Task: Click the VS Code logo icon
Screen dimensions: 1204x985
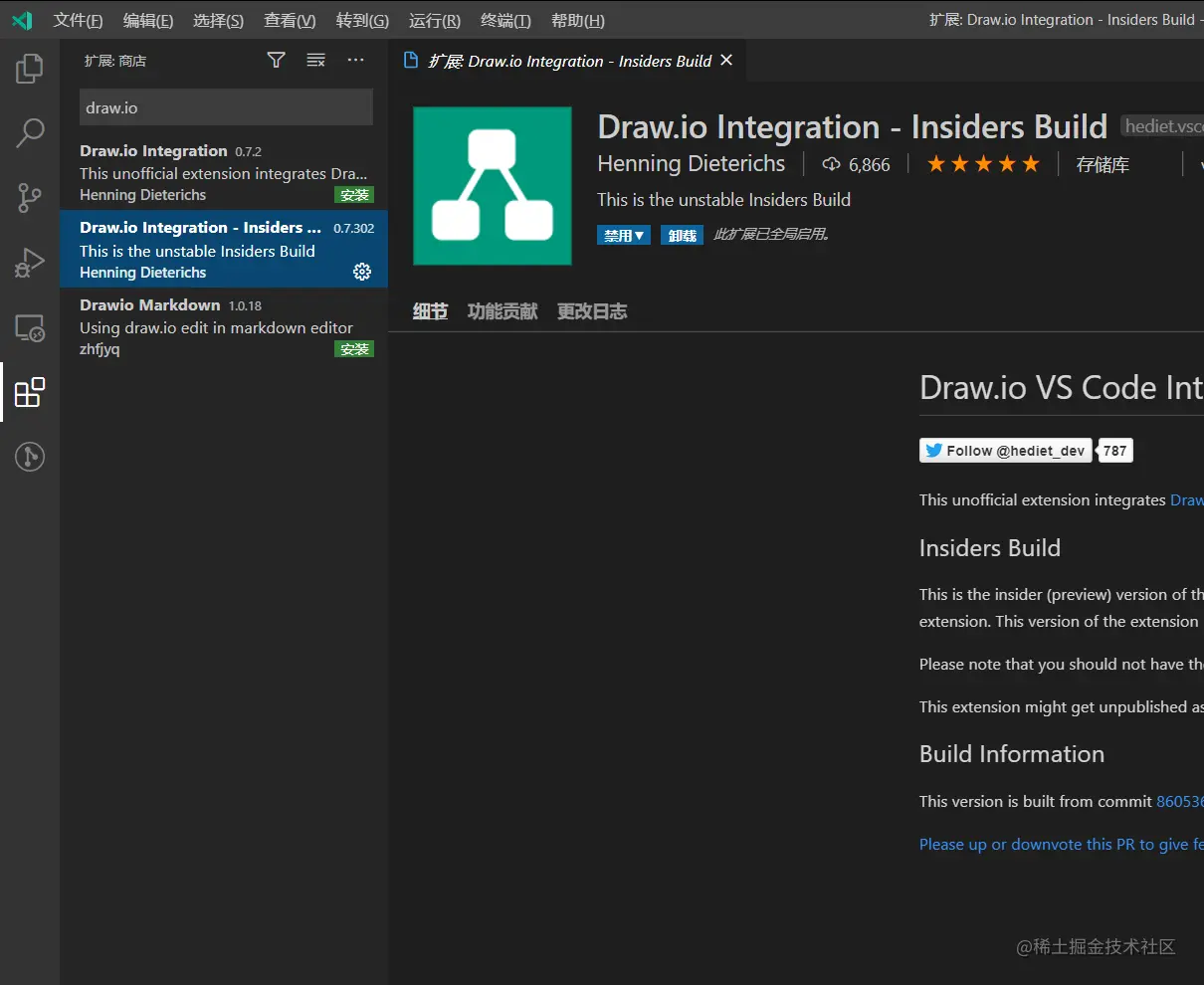Action: pyautogui.click(x=22, y=20)
